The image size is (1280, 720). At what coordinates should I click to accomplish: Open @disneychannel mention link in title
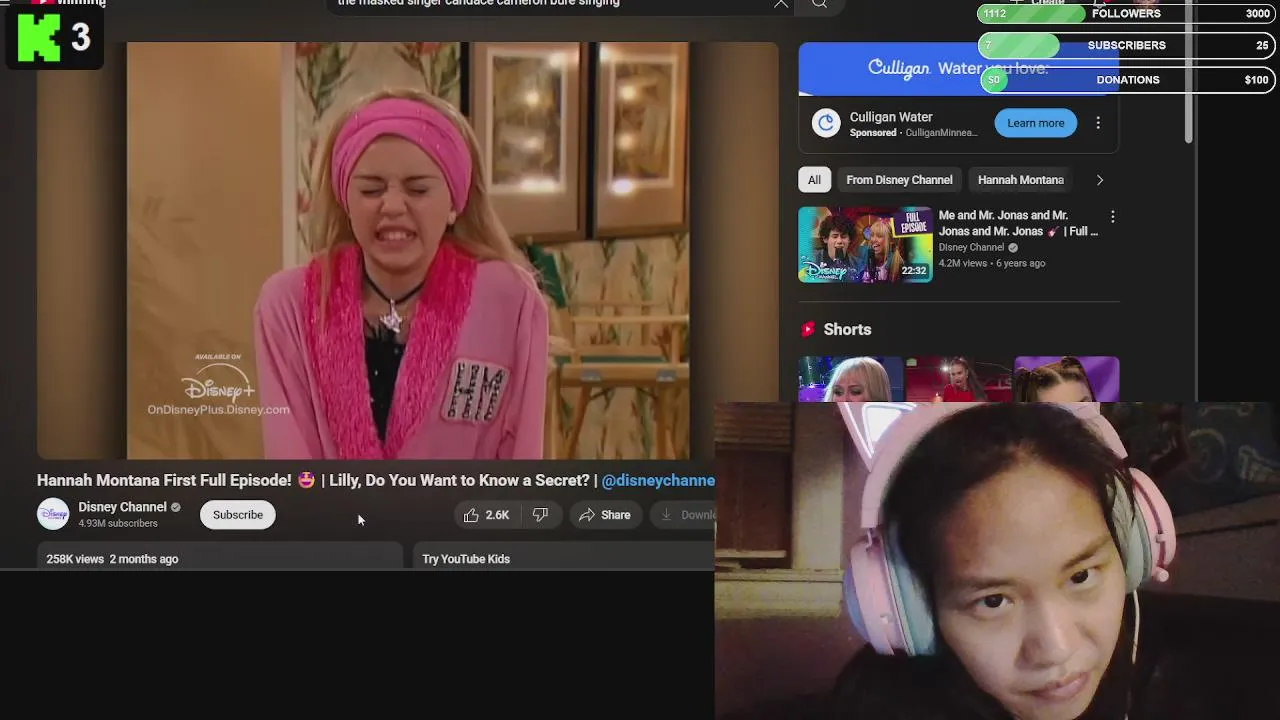click(x=658, y=481)
